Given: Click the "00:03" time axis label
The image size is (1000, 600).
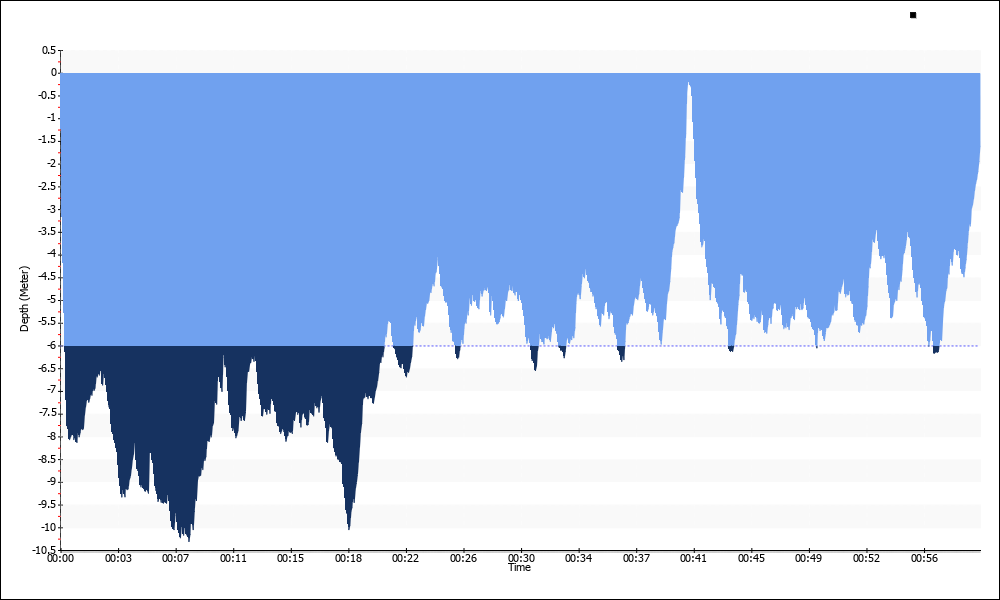Looking at the screenshot, I should pyautogui.click(x=118, y=559).
